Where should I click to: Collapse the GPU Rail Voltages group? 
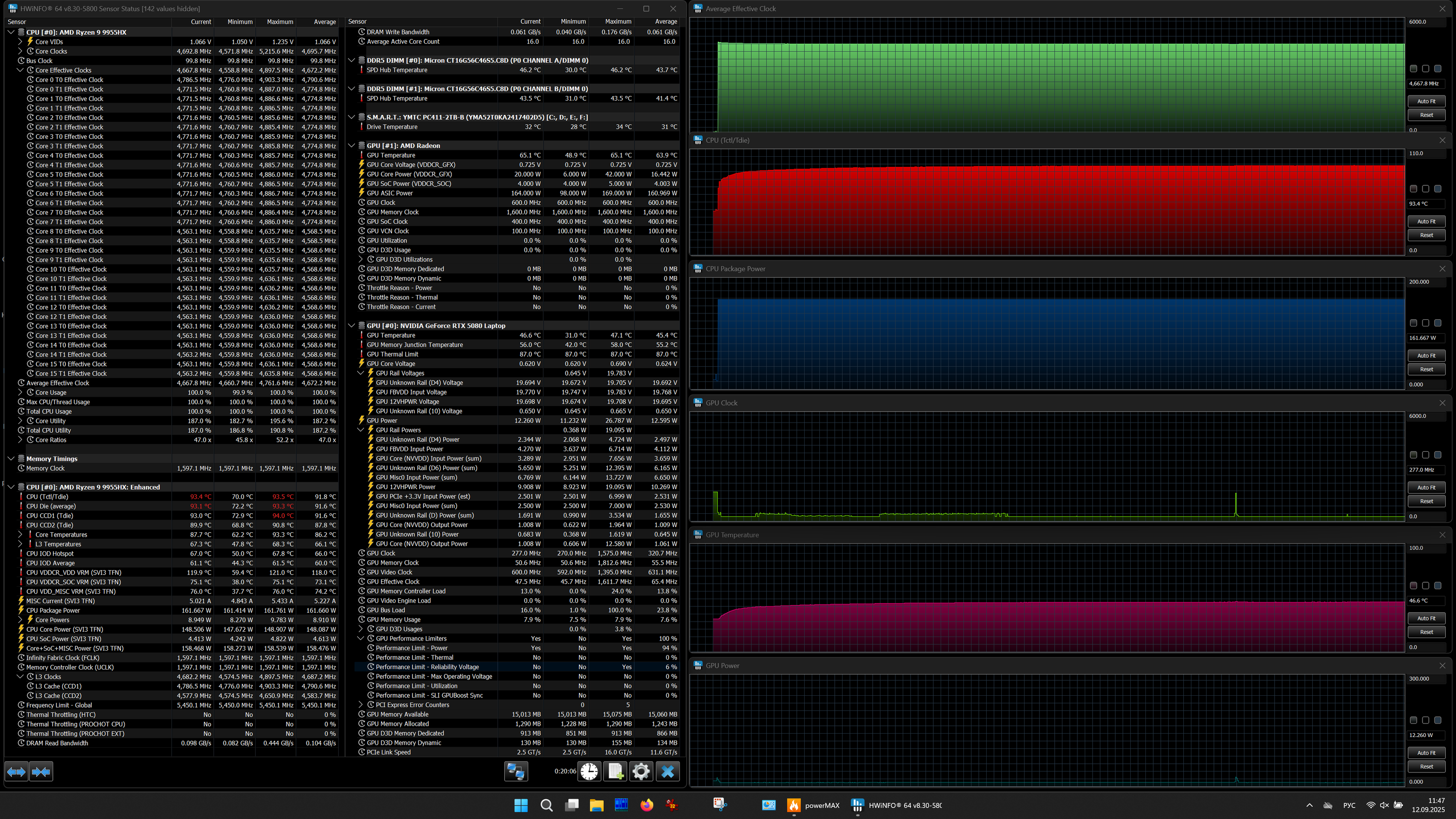[x=361, y=373]
